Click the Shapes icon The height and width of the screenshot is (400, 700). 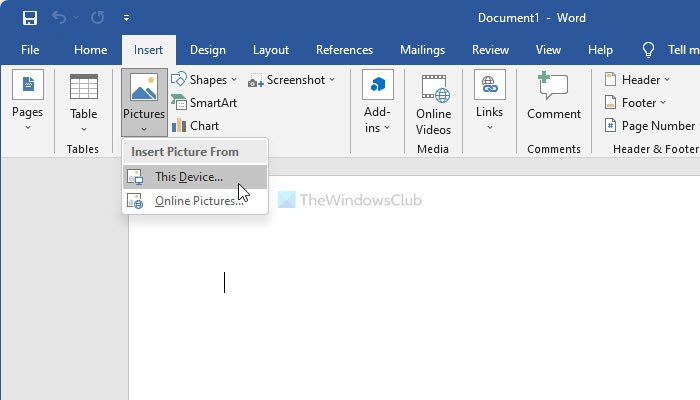(x=179, y=79)
